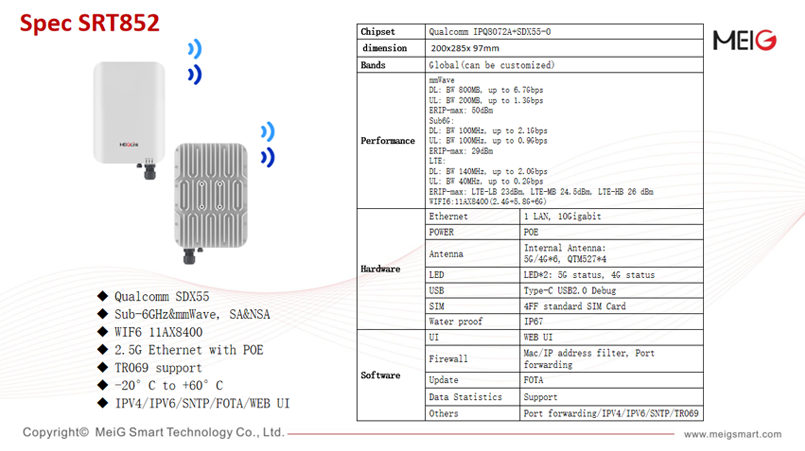Click diamond bullet beside TR069 support

(x=101, y=367)
